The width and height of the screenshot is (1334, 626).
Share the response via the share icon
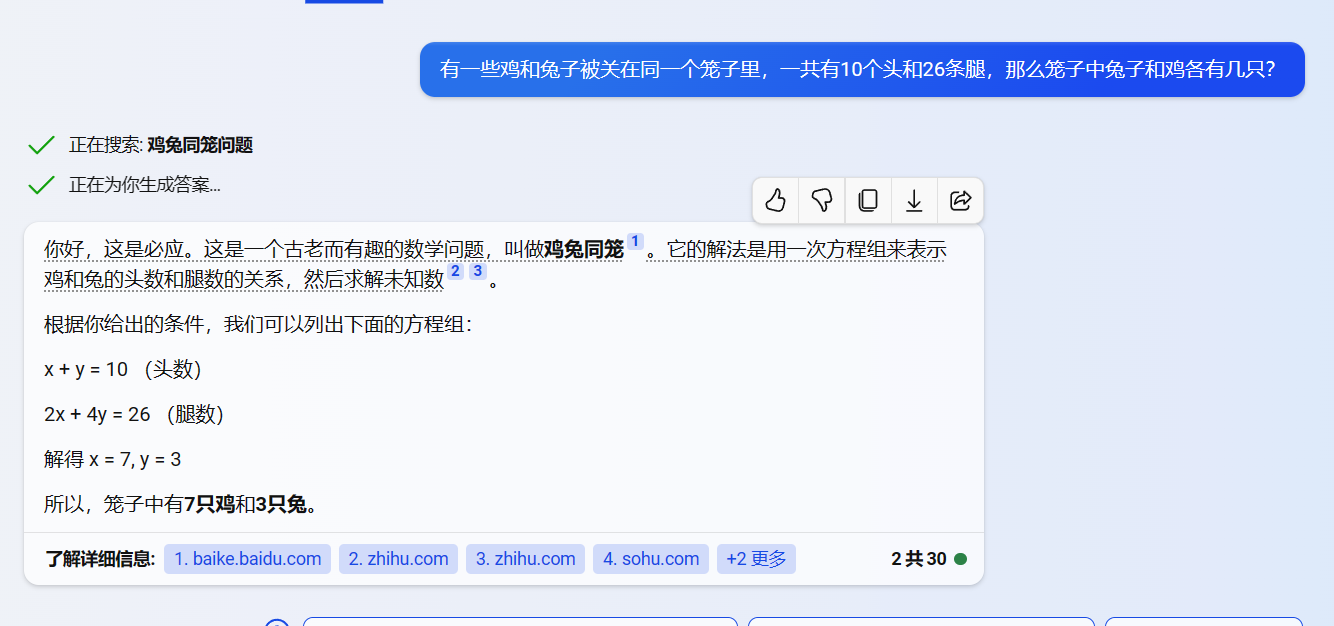point(960,201)
